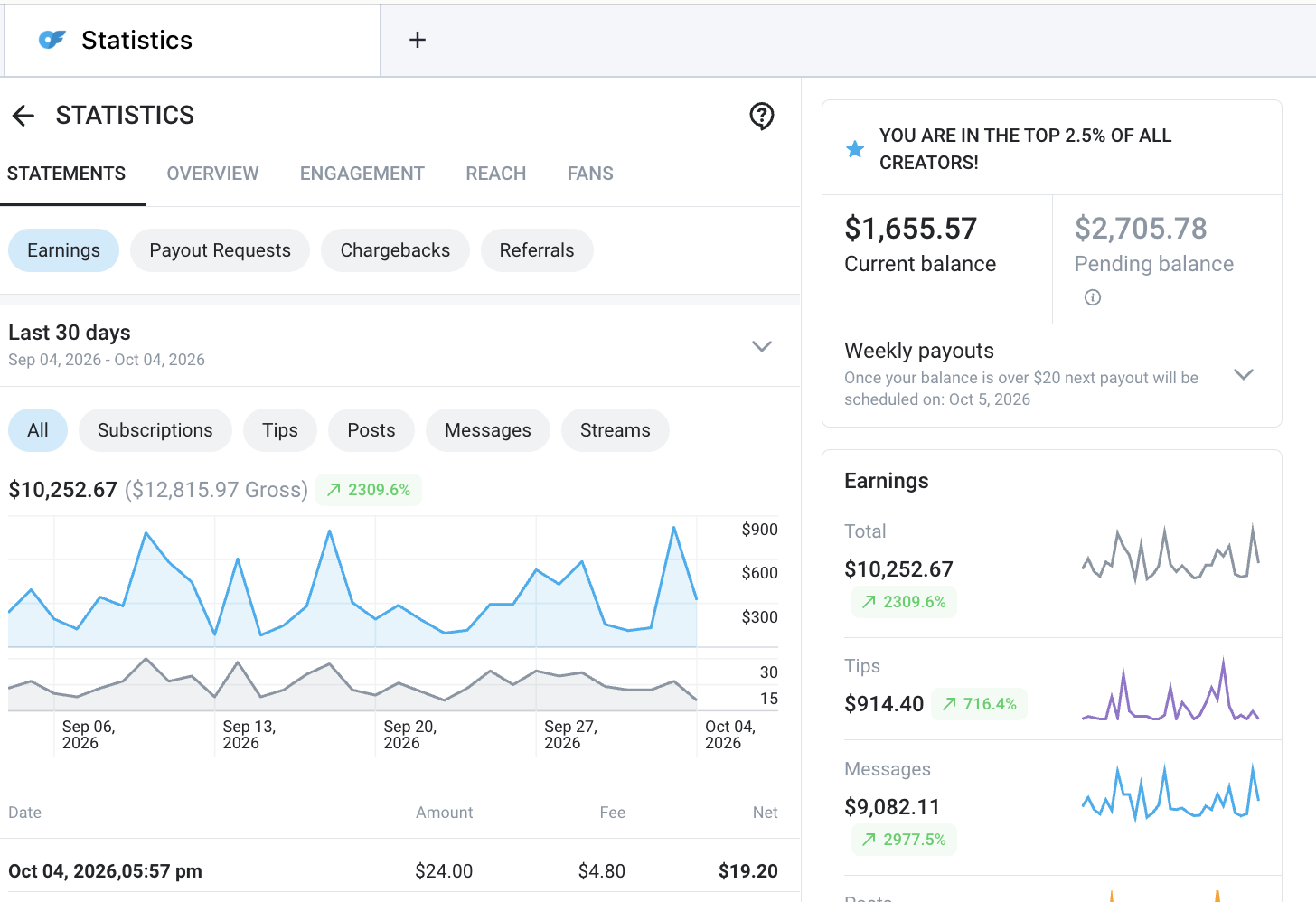Click the Date column header
The height and width of the screenshot is (902, 1316).
point(25,813)
